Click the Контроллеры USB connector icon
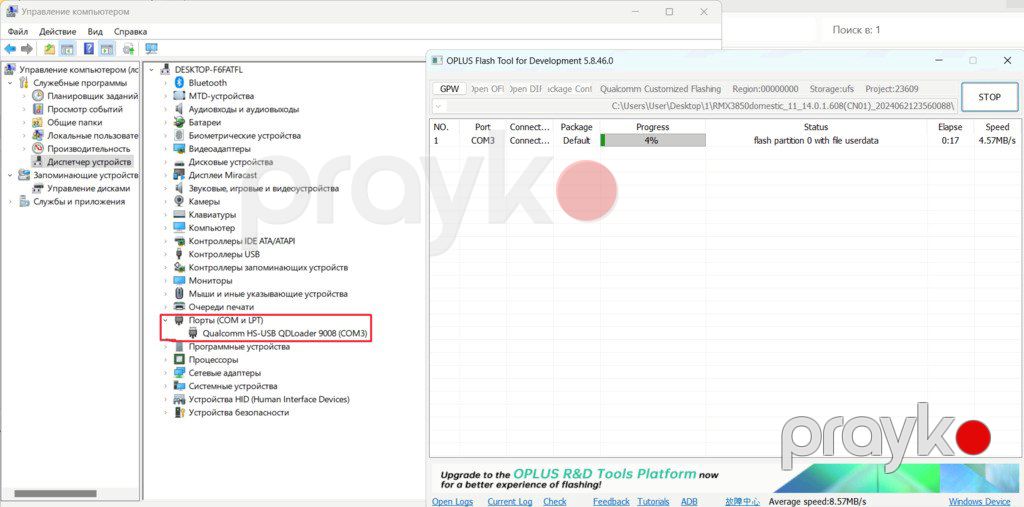 (180, 254)
